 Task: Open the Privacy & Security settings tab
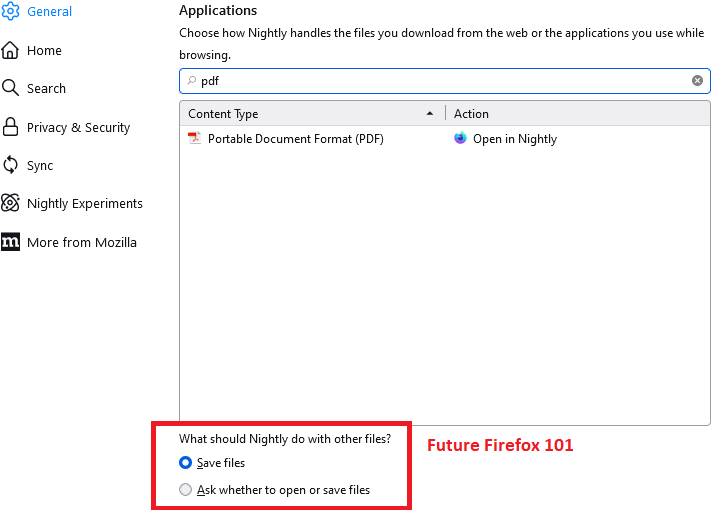(x=78, y=127)
